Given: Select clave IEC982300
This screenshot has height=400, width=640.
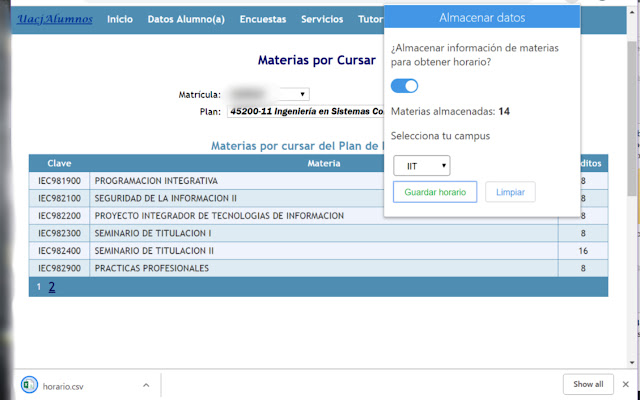Looking at the screenshot, I should tap(59, 233).
